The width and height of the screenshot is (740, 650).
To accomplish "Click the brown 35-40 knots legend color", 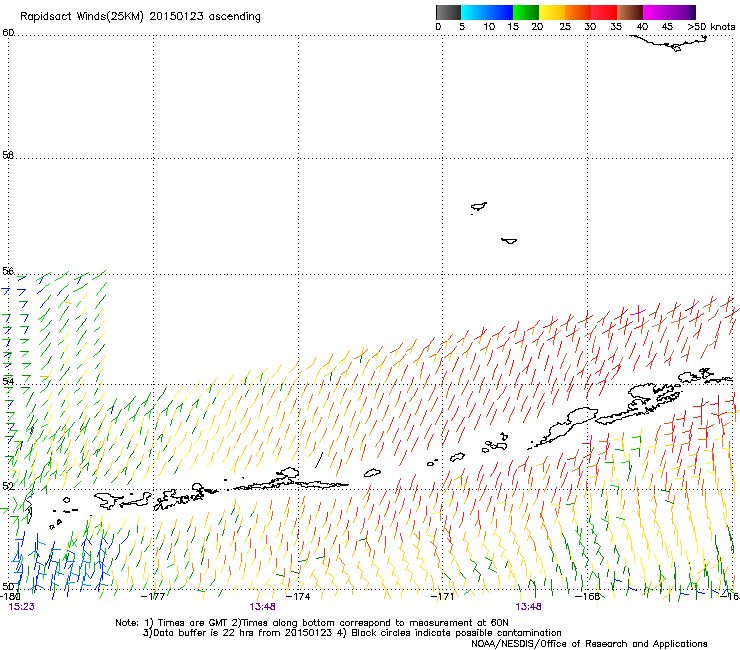I will [630, 12].
